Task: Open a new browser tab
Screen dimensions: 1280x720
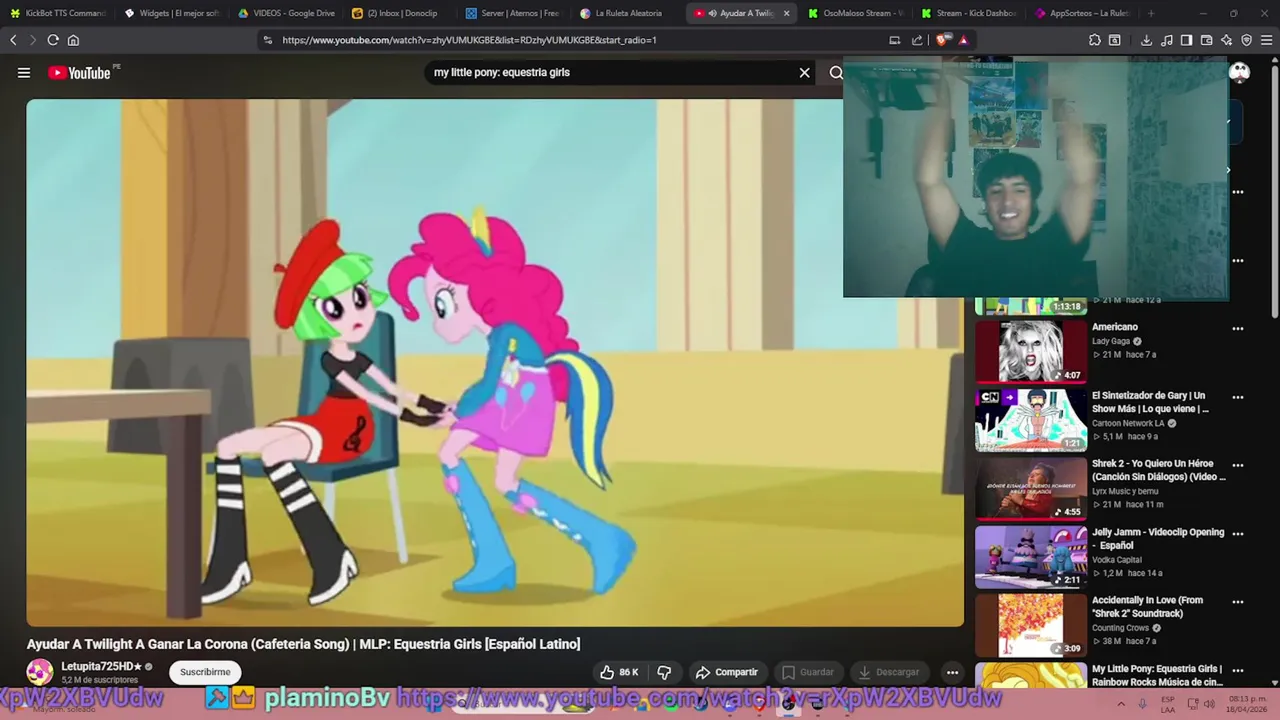Action: (x=1151, y=13)
